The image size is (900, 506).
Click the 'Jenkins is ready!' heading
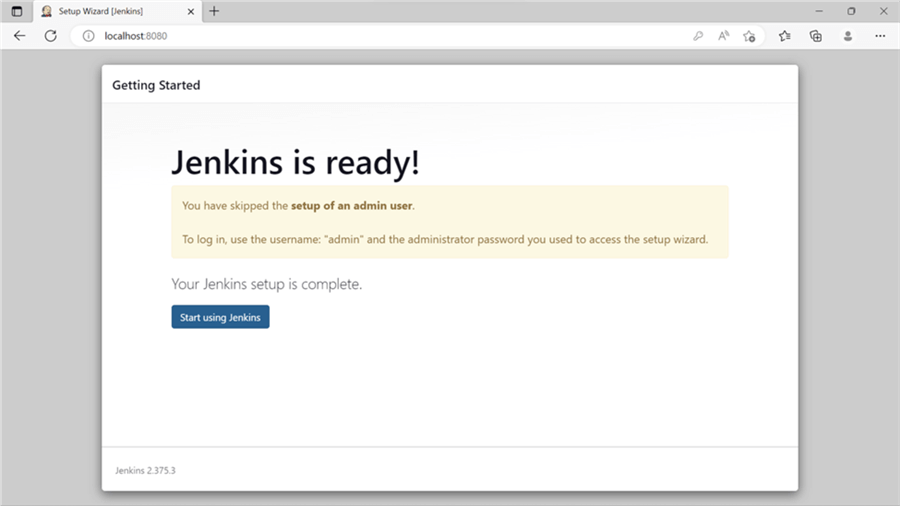[x=296, y=162]
